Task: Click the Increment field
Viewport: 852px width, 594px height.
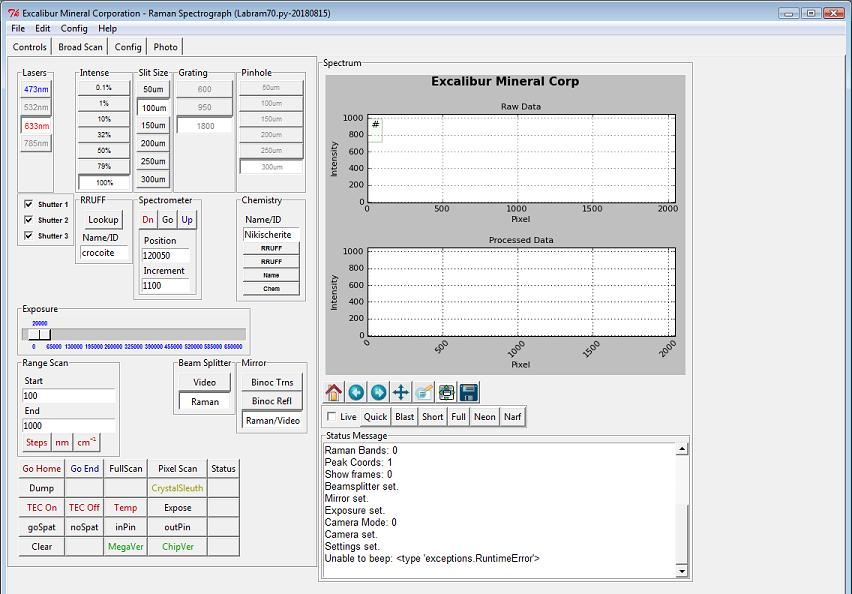Action: point(165,285)
